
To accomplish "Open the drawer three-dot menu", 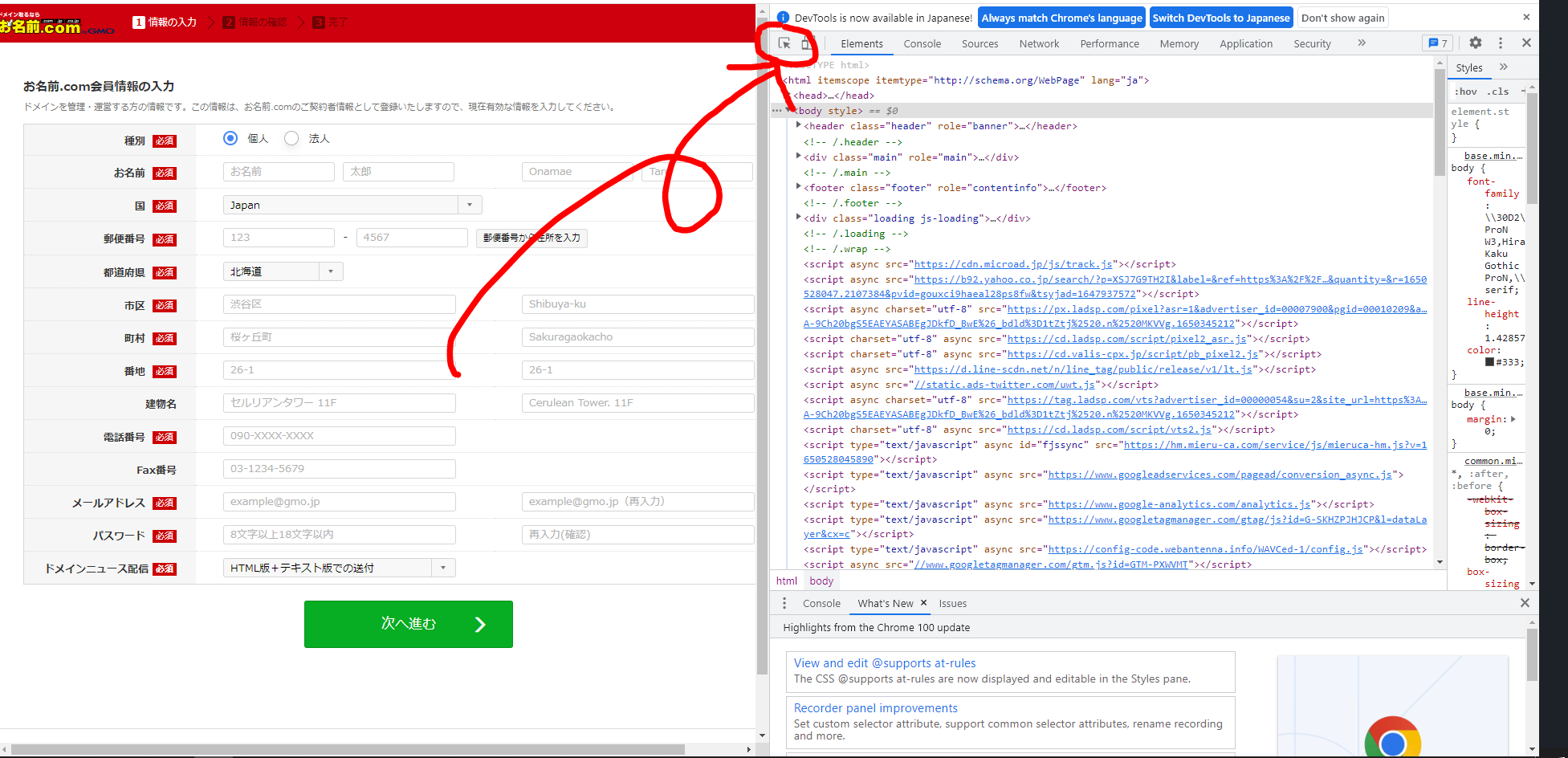I will [784, 603].
